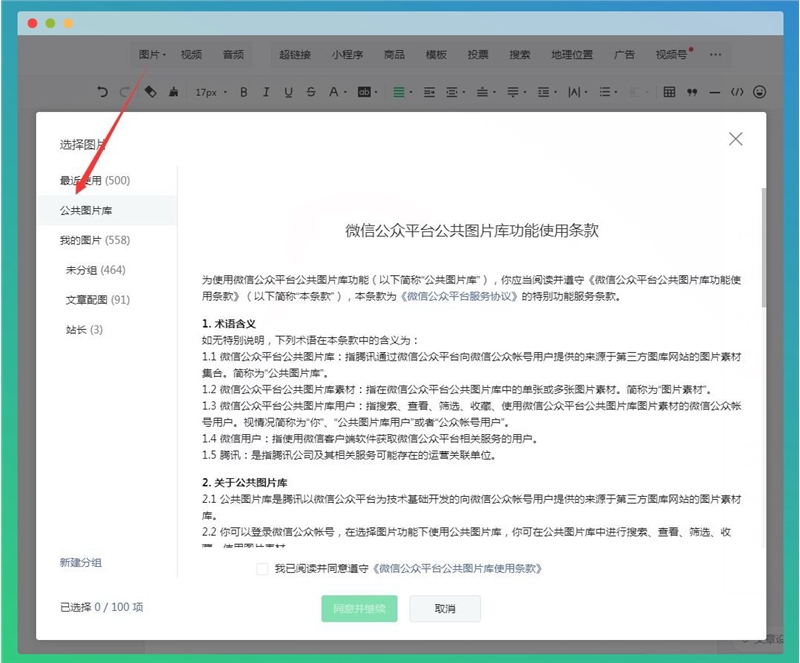Select 小程序 in the insert bar
The height and width of the screenshot is (663, 800).
(347, 55)
